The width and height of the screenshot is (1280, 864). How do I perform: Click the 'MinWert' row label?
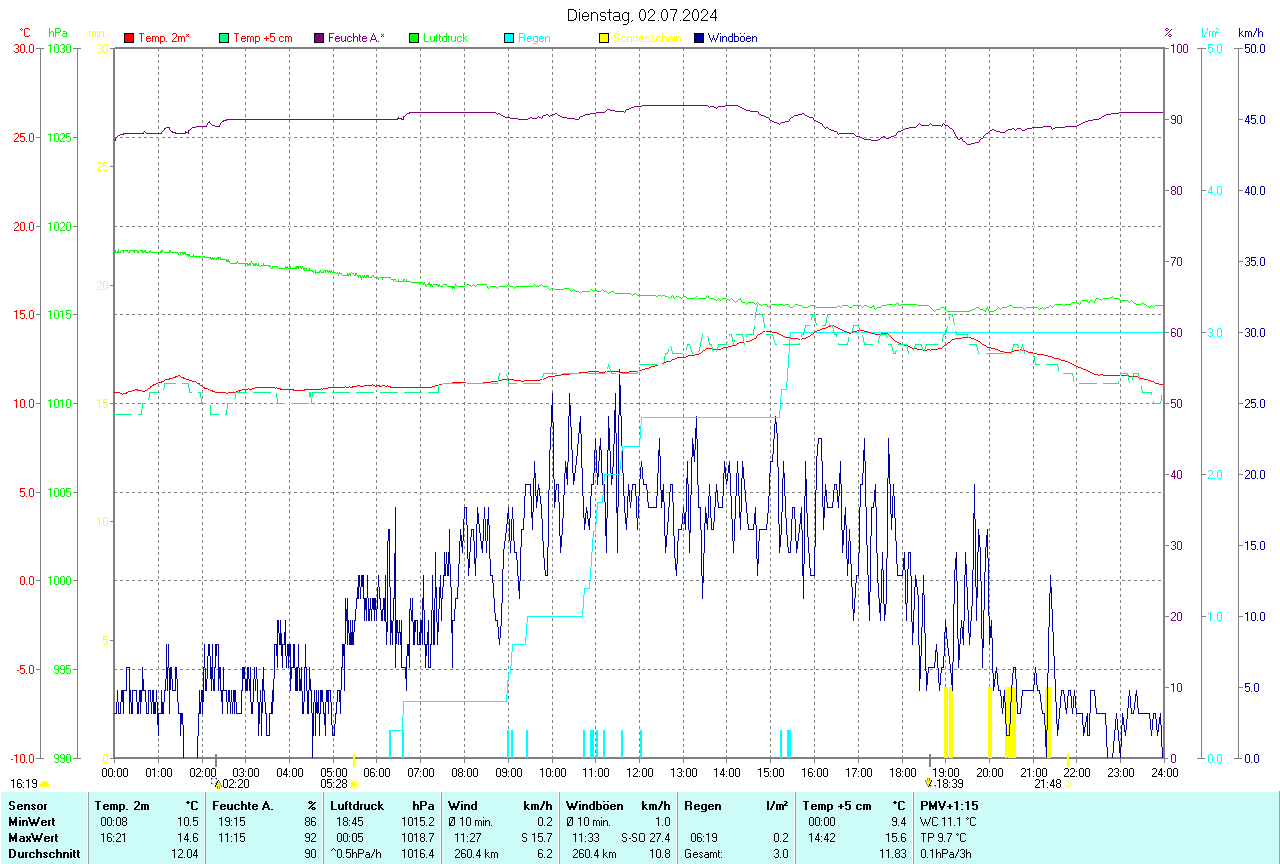click(x=31, y=821)
